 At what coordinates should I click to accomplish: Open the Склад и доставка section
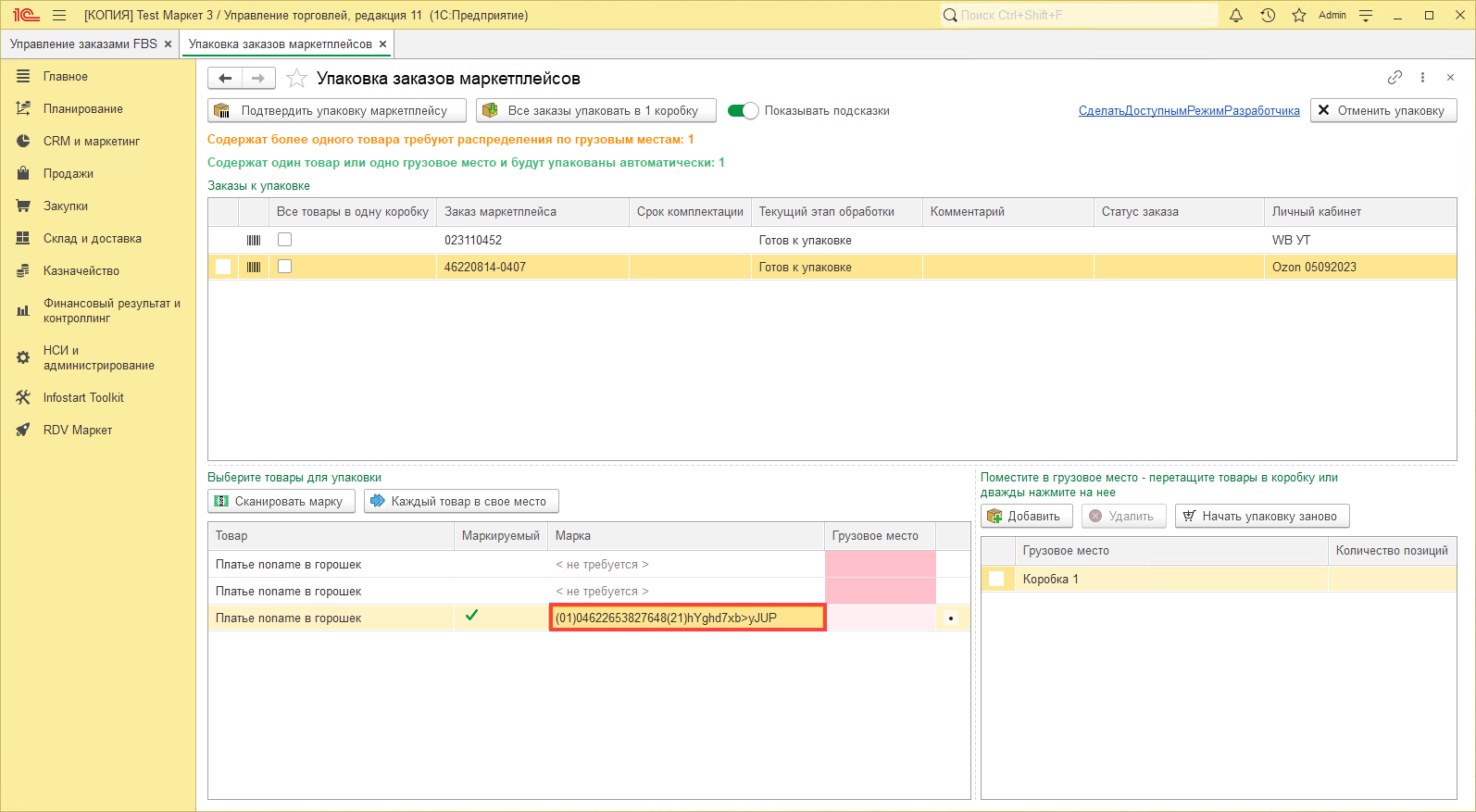point(92,238)
